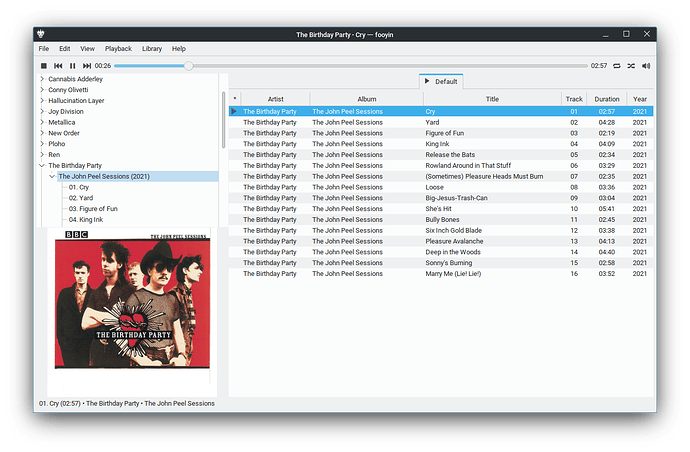This screenshot has width=690, height=452.
Task: Click the Title column header
Action: [492, 99]
